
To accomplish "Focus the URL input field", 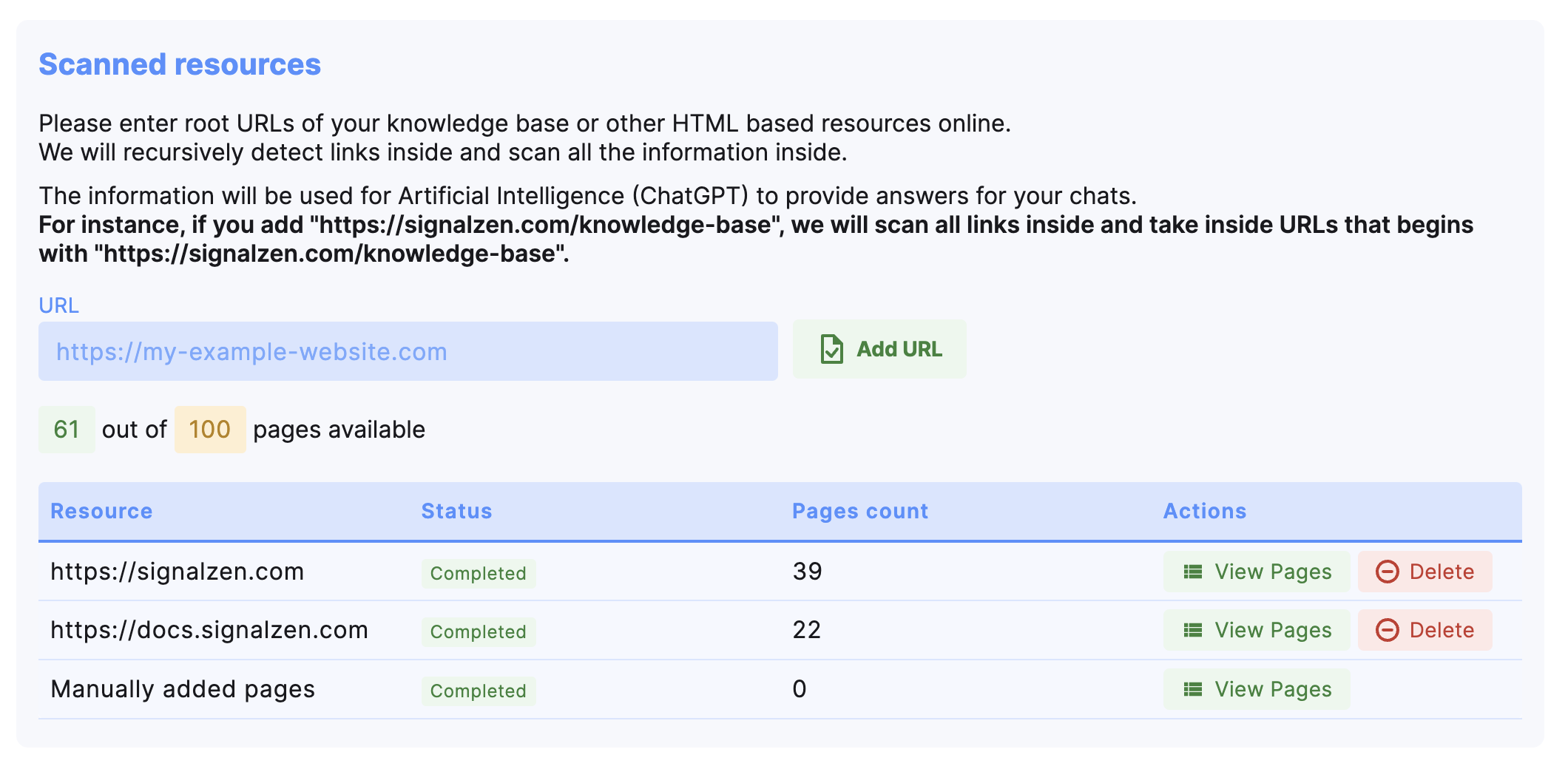I will [408, 351].
